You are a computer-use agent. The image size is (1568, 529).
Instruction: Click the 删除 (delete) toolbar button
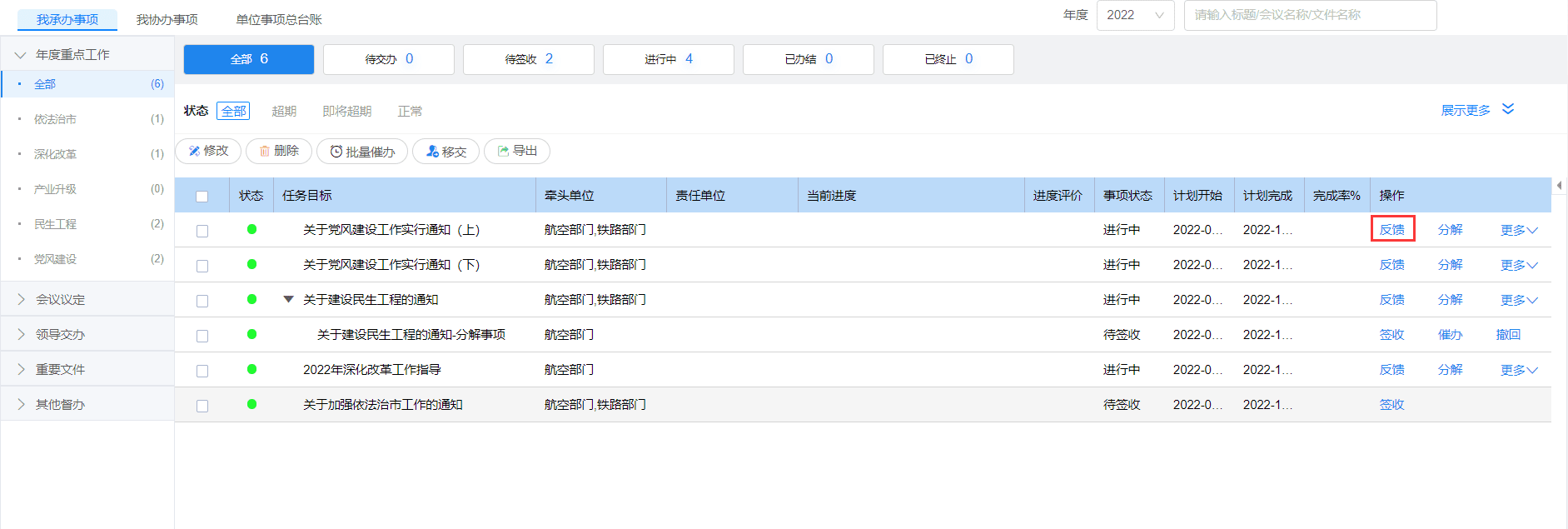coord(279,151)
